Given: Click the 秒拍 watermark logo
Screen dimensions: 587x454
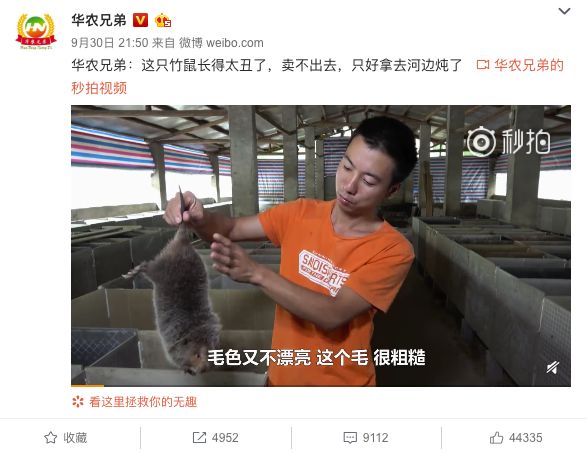Looking at the screenshot, I should 508,142.
